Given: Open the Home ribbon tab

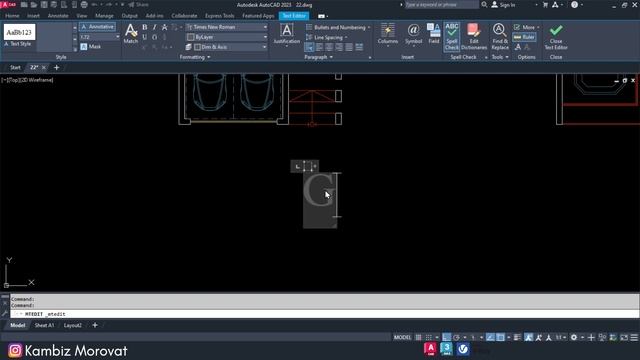Looking at the screenshot, I should (12, 16).
